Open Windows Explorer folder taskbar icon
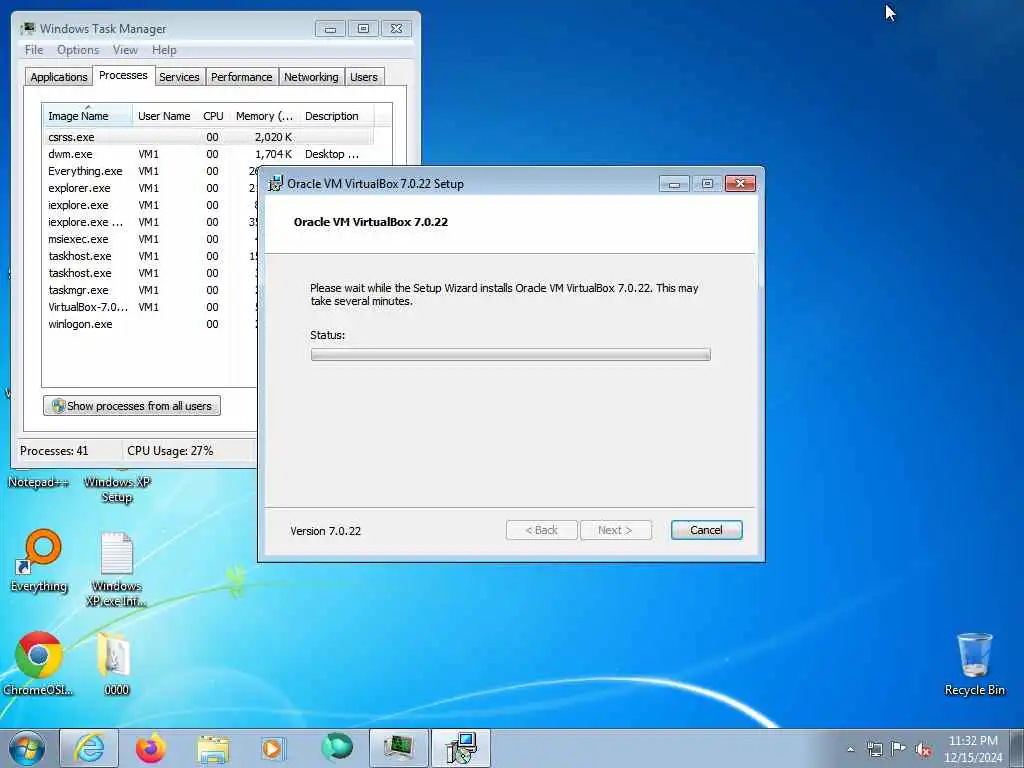Image resolution: width=1024 pixels, height=768 pixels. [213, 748]
